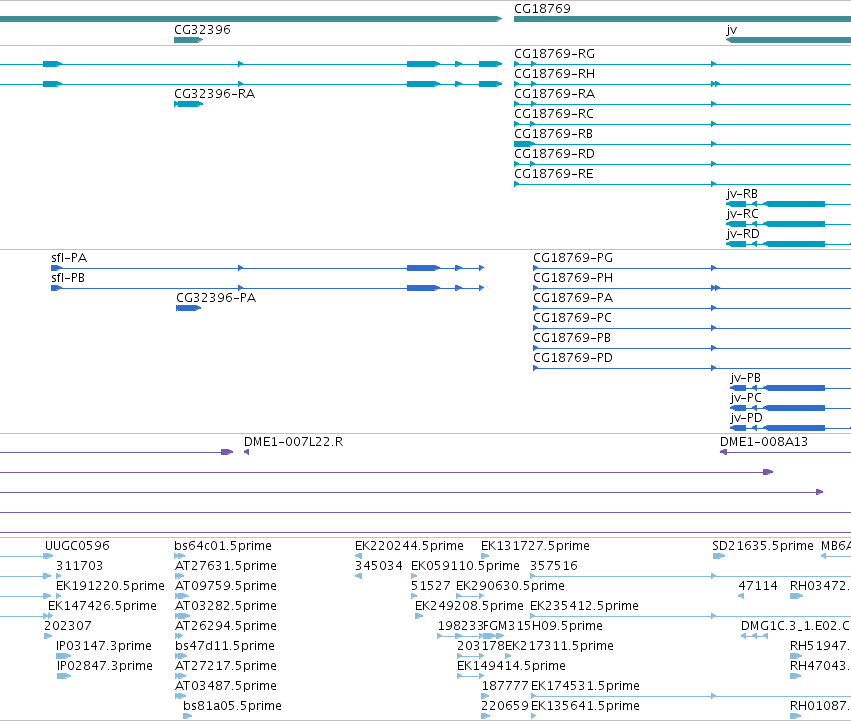
Task: Click the 345034 feature label
Action: (x=379, y=566)
